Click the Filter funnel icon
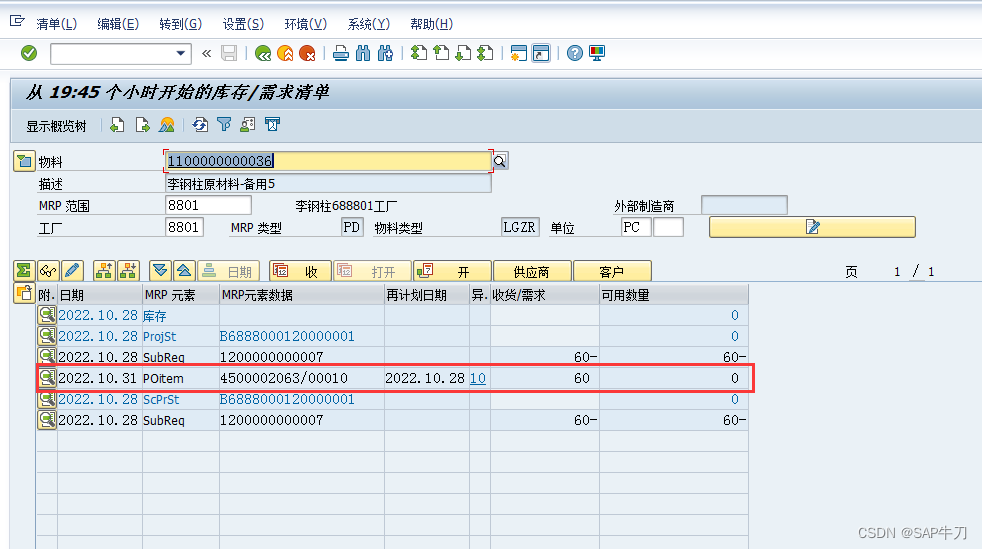 (x=224, y=125)
